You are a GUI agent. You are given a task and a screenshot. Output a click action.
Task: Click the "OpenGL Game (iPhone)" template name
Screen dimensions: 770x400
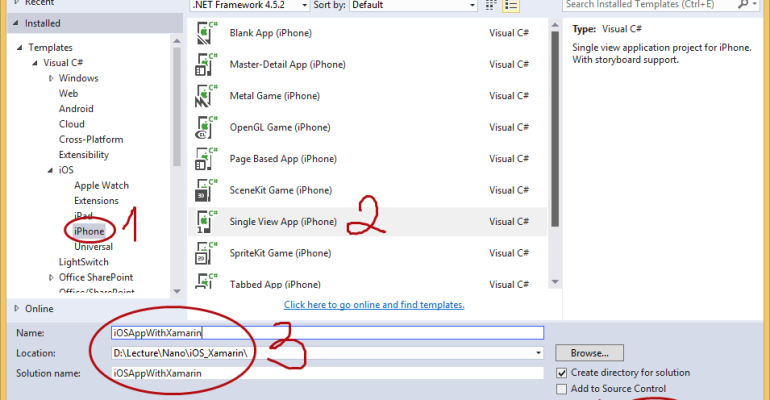coord(280,127)
